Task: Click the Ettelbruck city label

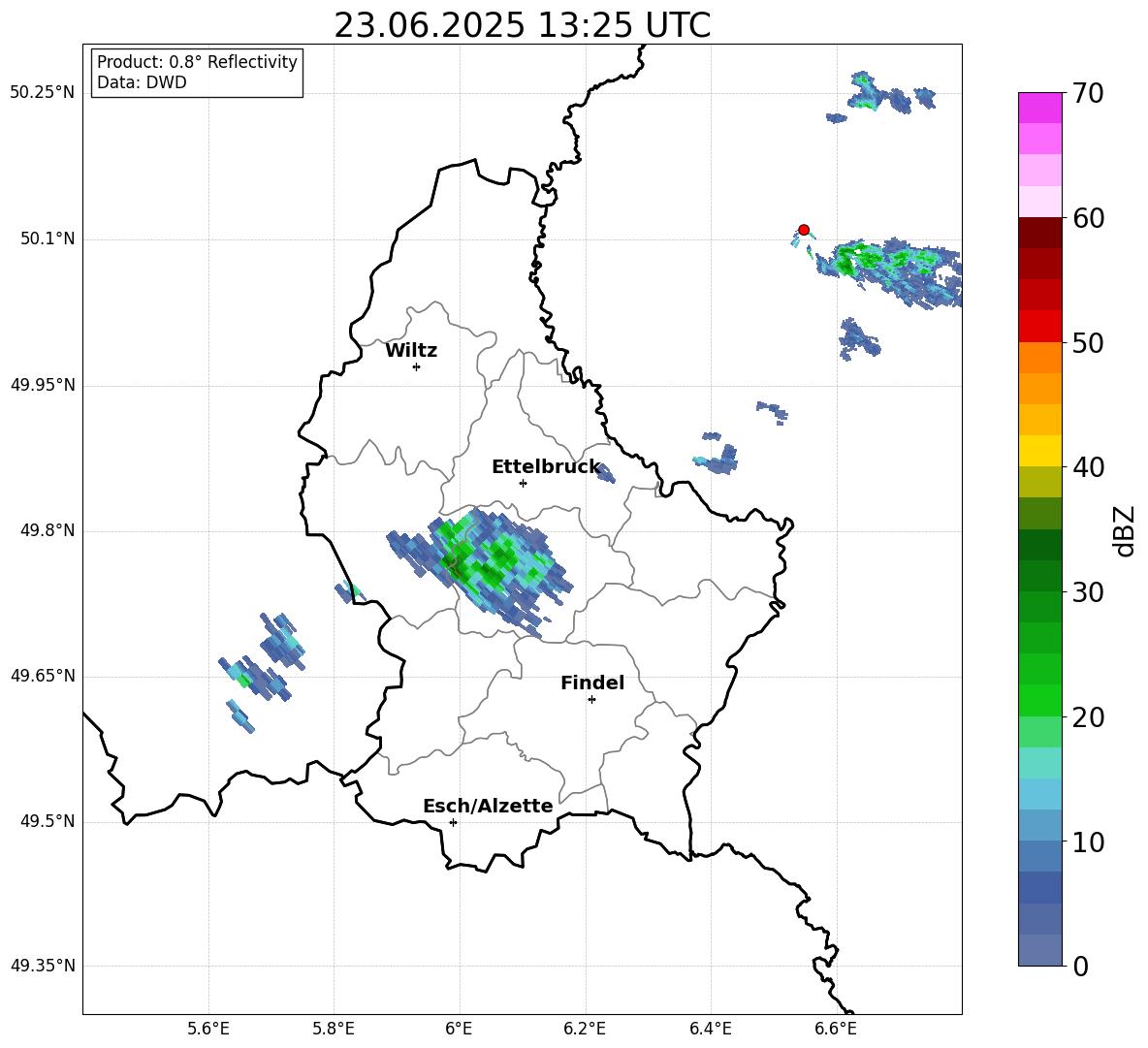Action: click(546, 467)
